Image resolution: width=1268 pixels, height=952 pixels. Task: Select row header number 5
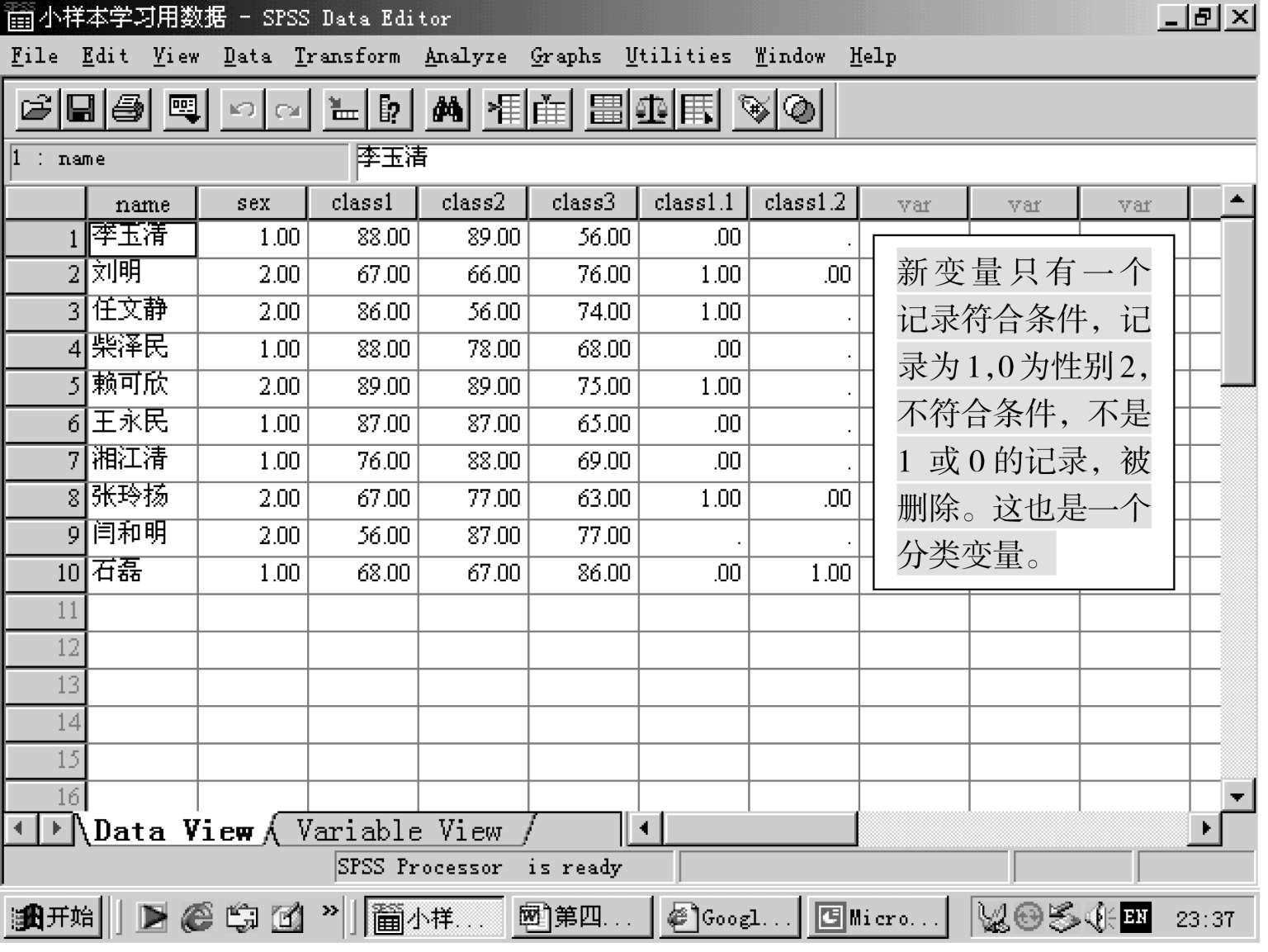coord(46,386)
